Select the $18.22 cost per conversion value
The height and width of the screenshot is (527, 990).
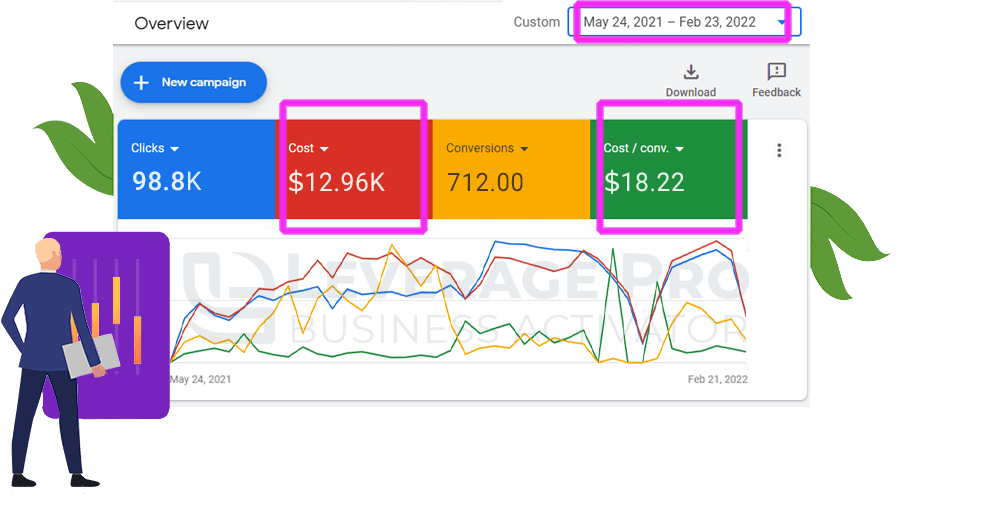pyautogui.click(x=644, y=182)
